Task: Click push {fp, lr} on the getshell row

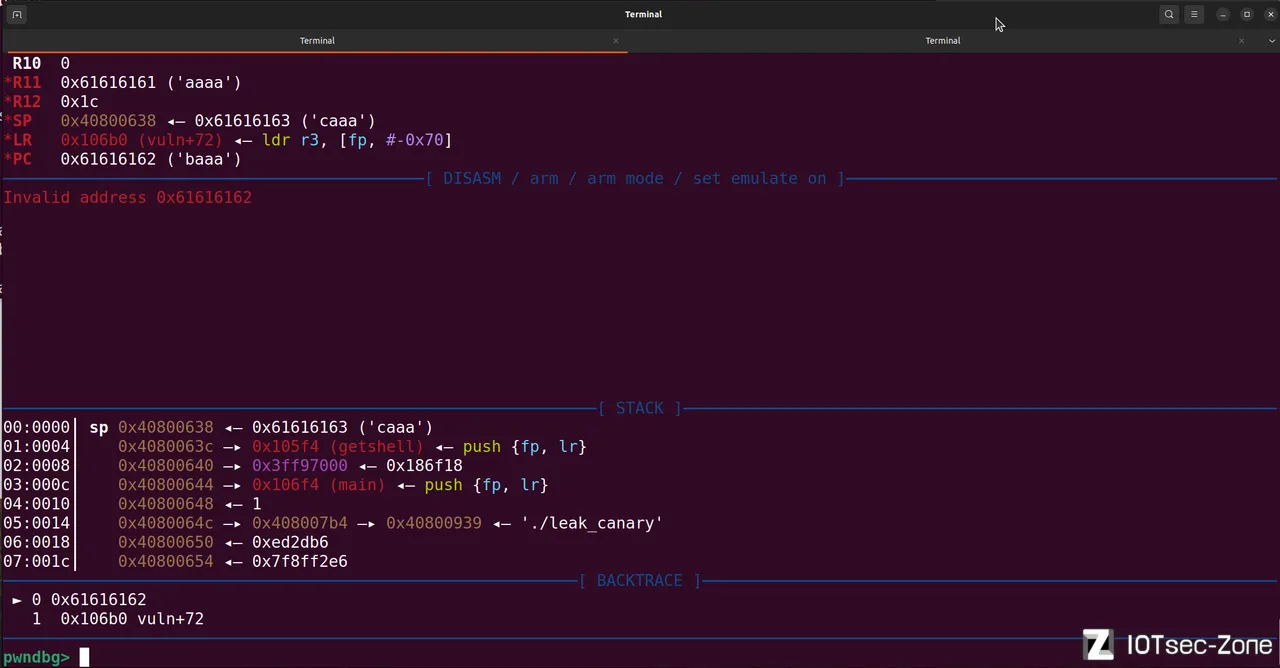Action: [524, 447]
